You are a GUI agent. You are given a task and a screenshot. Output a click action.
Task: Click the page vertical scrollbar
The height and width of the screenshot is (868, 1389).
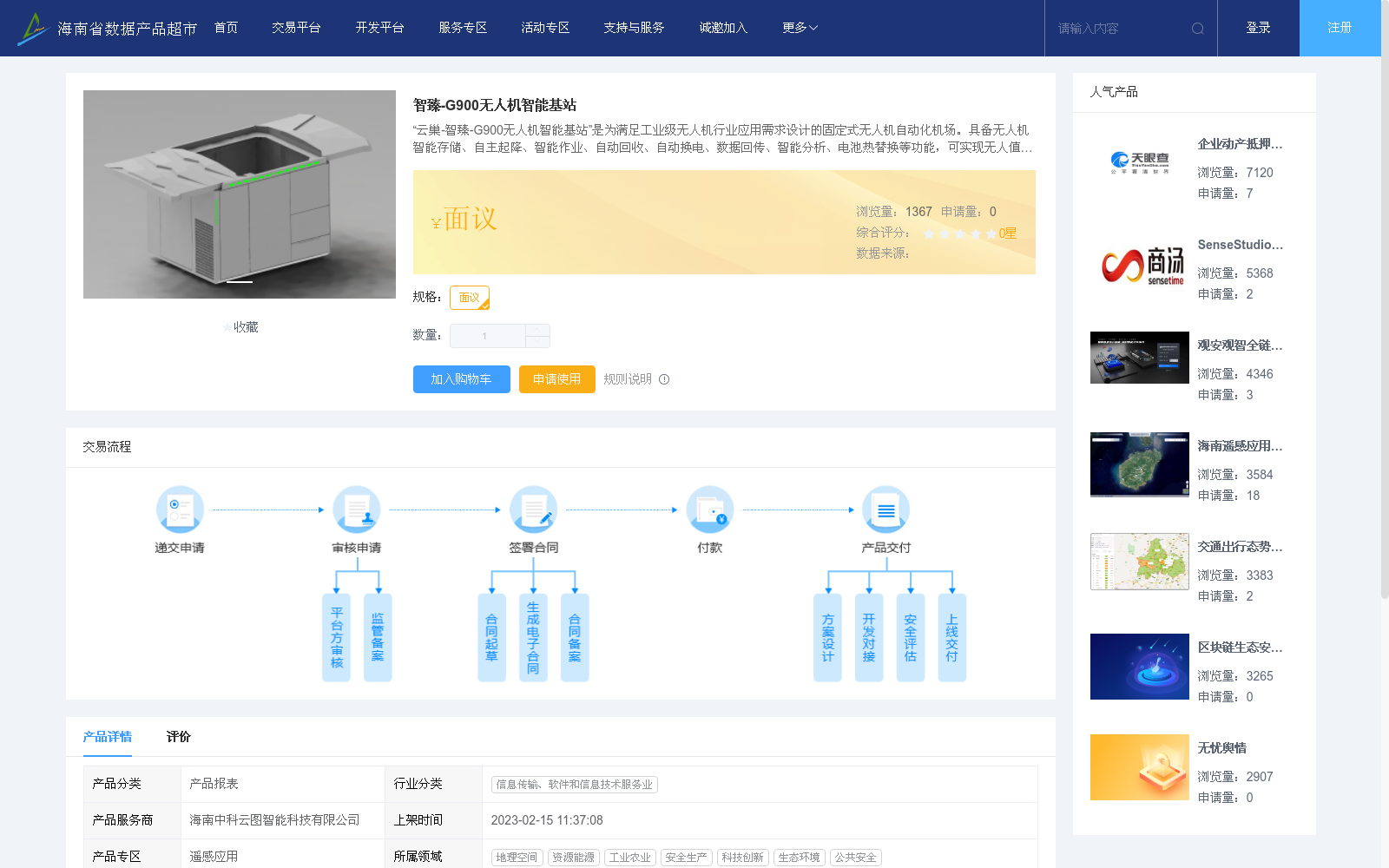(1385, 299)
